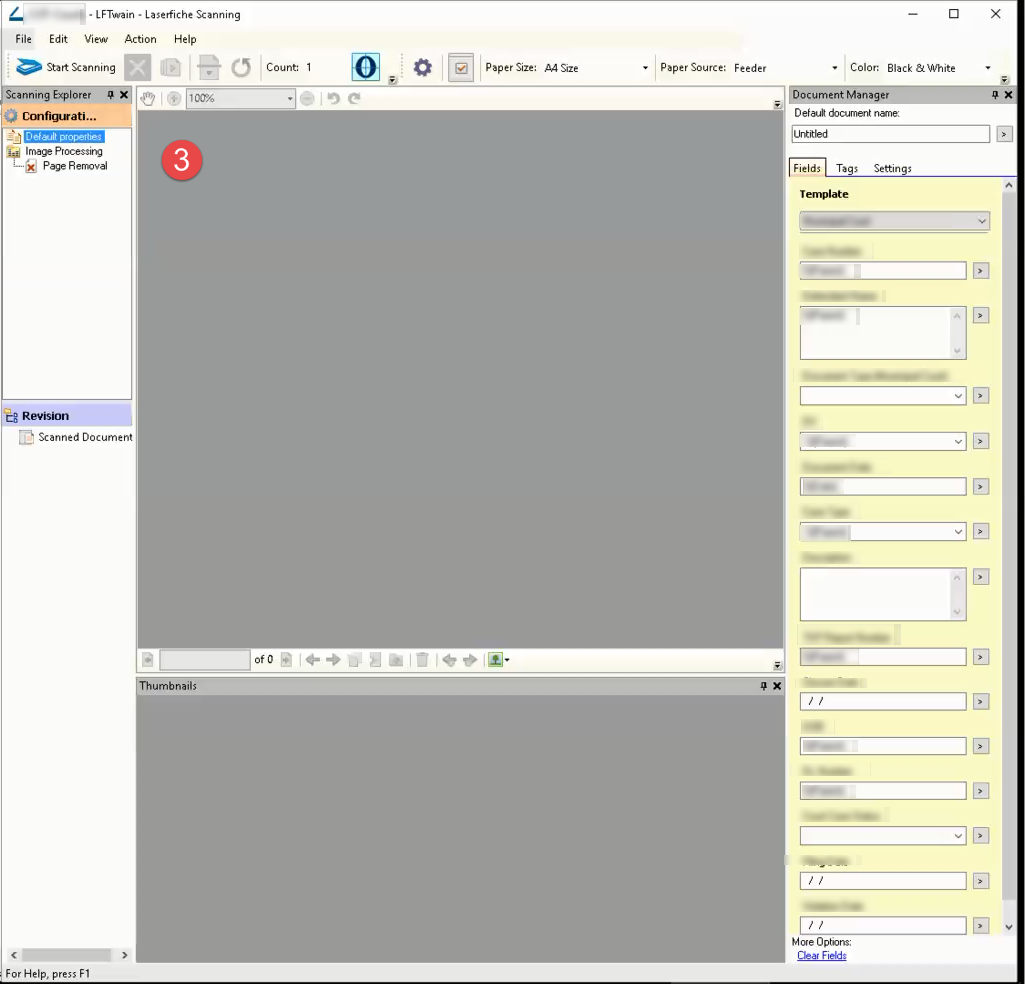This screenshot has width=1025, height=984.
Task: Pin the Document Manager panel
Action: tap(995, 95)
